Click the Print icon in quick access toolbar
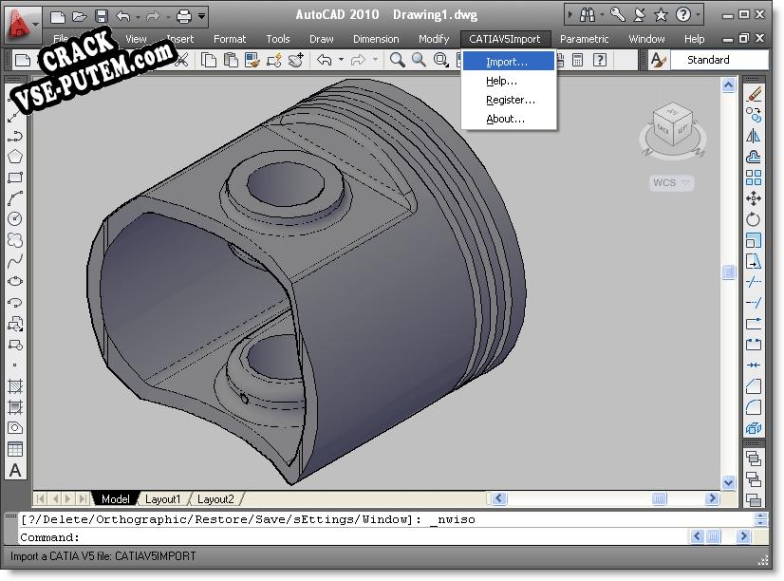The width and height of the screenshot is (784, 581). tap(184, 16)
